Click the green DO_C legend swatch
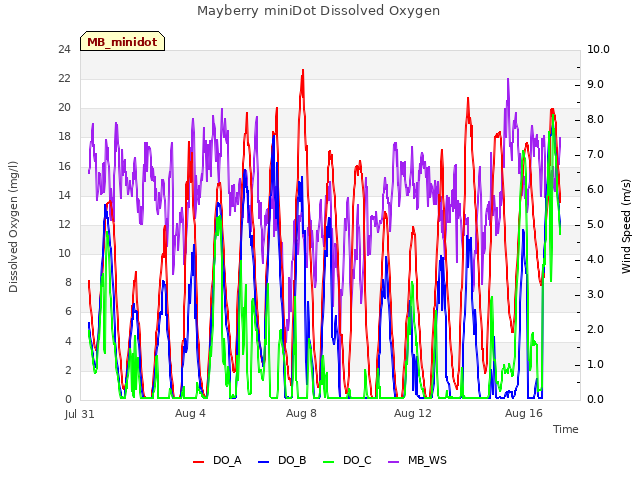This screenshot has width=640, height=480. point(329,462)
